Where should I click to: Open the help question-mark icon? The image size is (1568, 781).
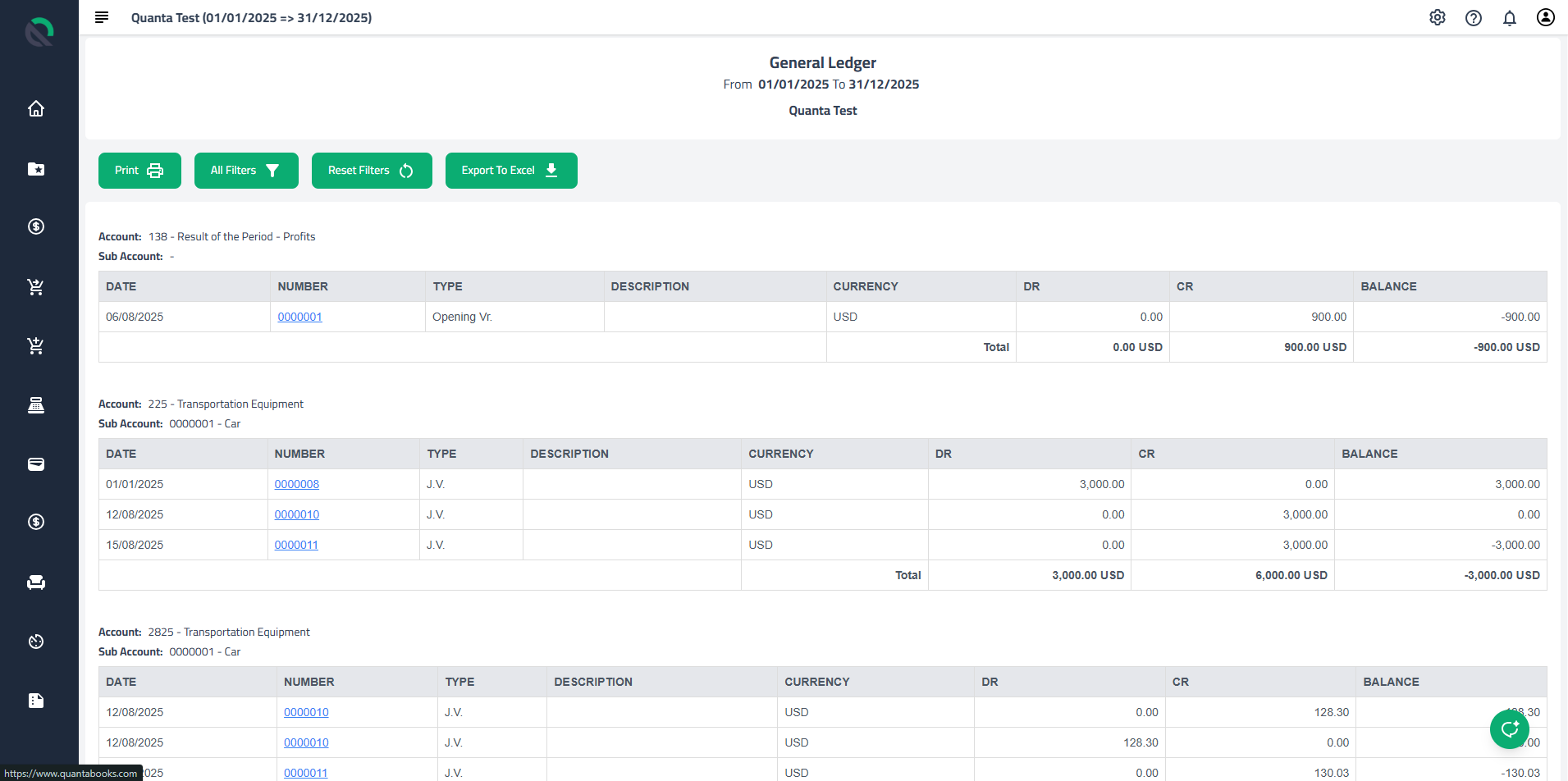pos(1474,17)
